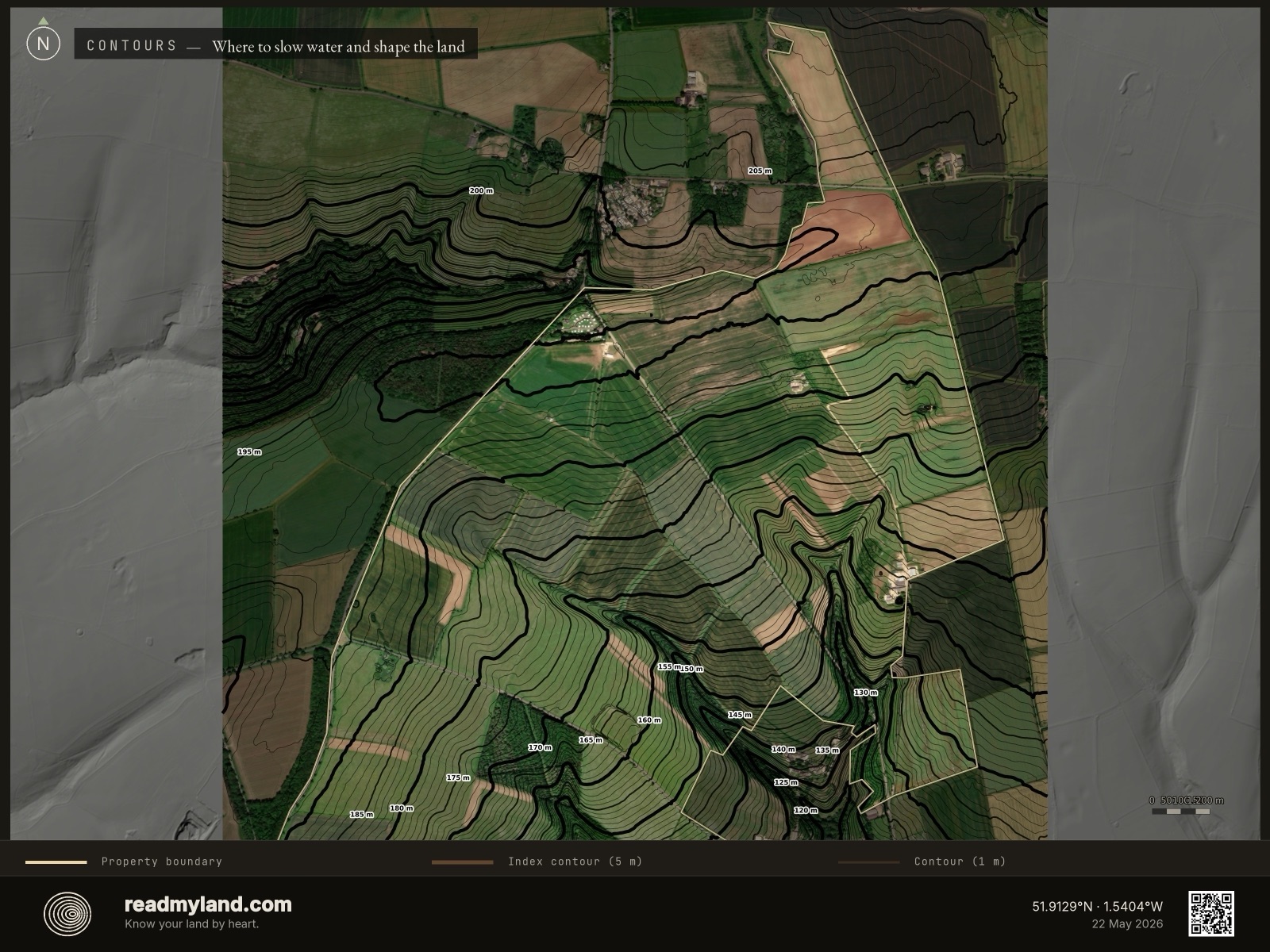This screenshot has width=1270, height=952.
Task: Click 'Know your land by heart.' tagline
Action: (x=191, y=923)
